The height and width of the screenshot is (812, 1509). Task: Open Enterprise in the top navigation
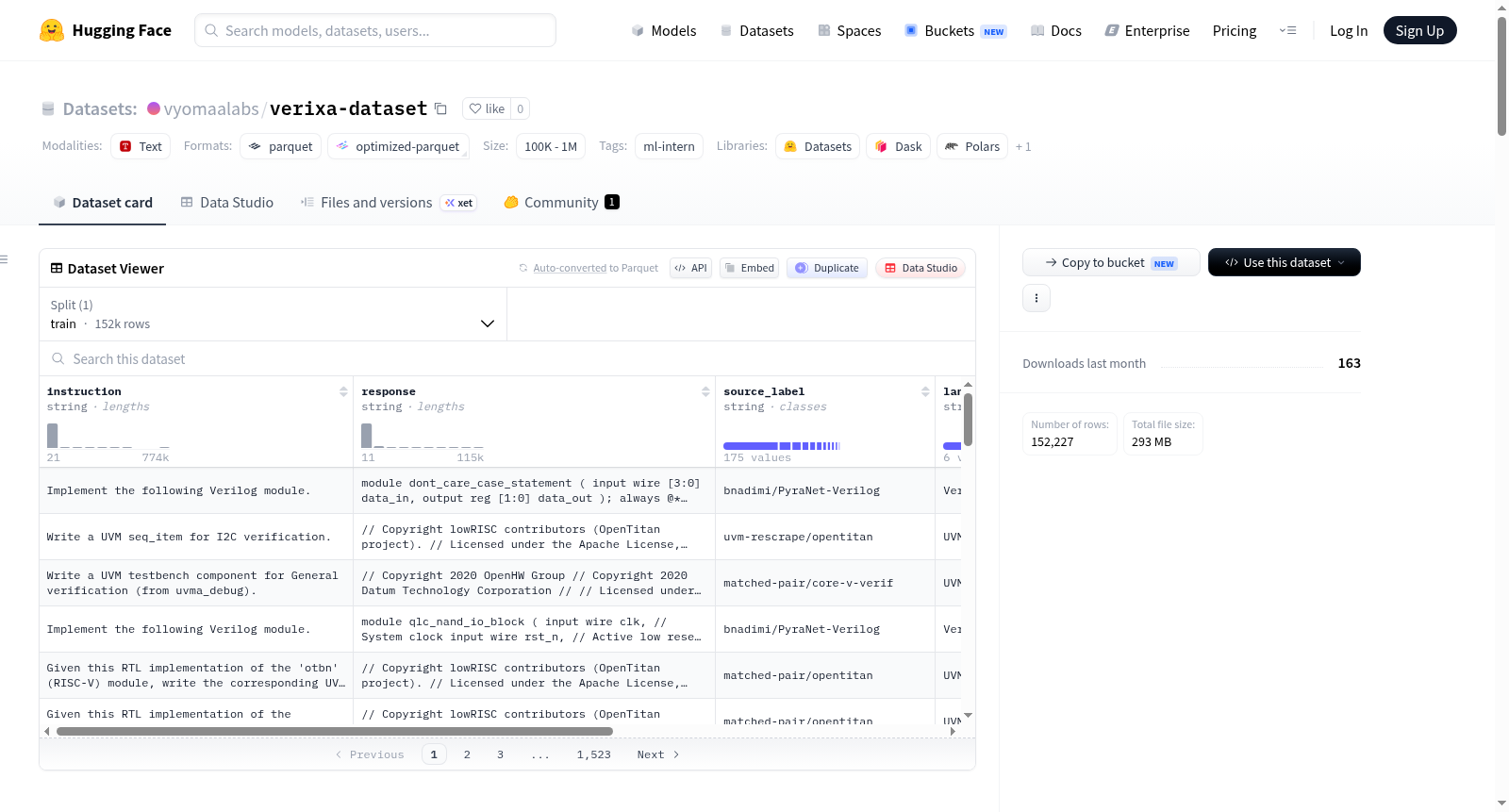click(x=1147, y=30)
